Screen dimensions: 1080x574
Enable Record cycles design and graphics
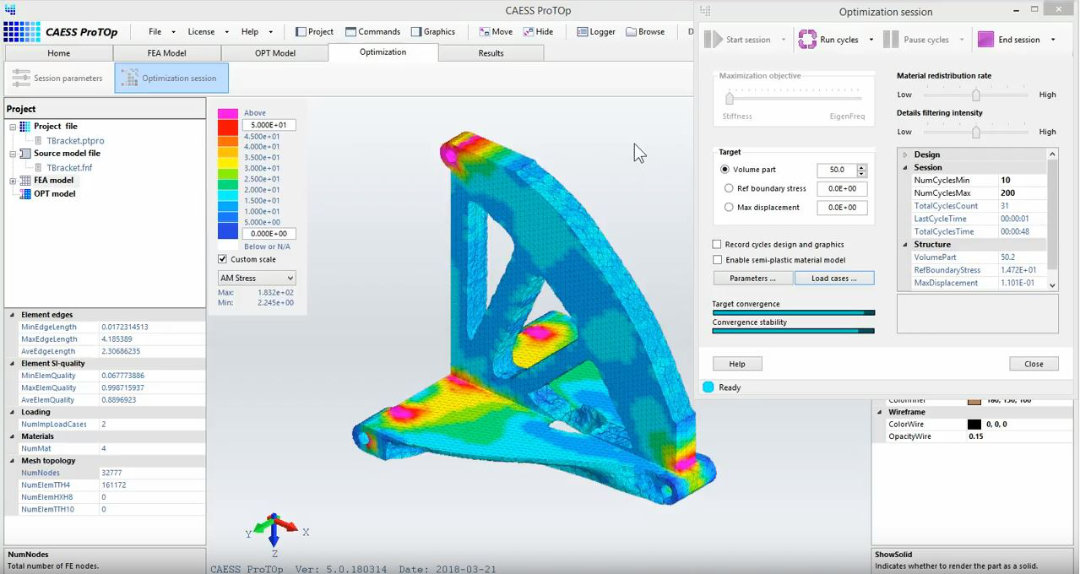point(717,244)
